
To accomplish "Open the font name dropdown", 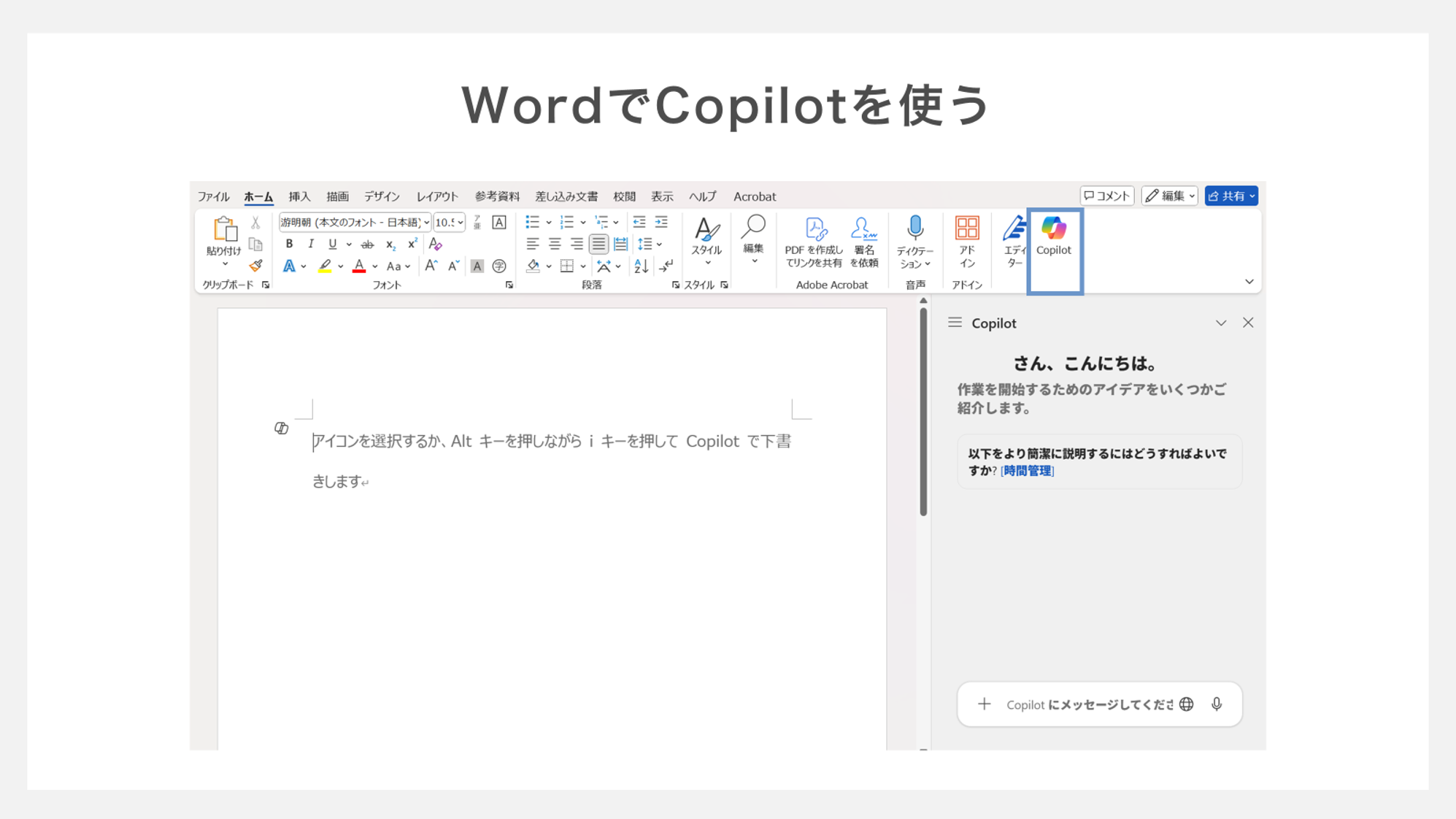I will click(426, 223).
